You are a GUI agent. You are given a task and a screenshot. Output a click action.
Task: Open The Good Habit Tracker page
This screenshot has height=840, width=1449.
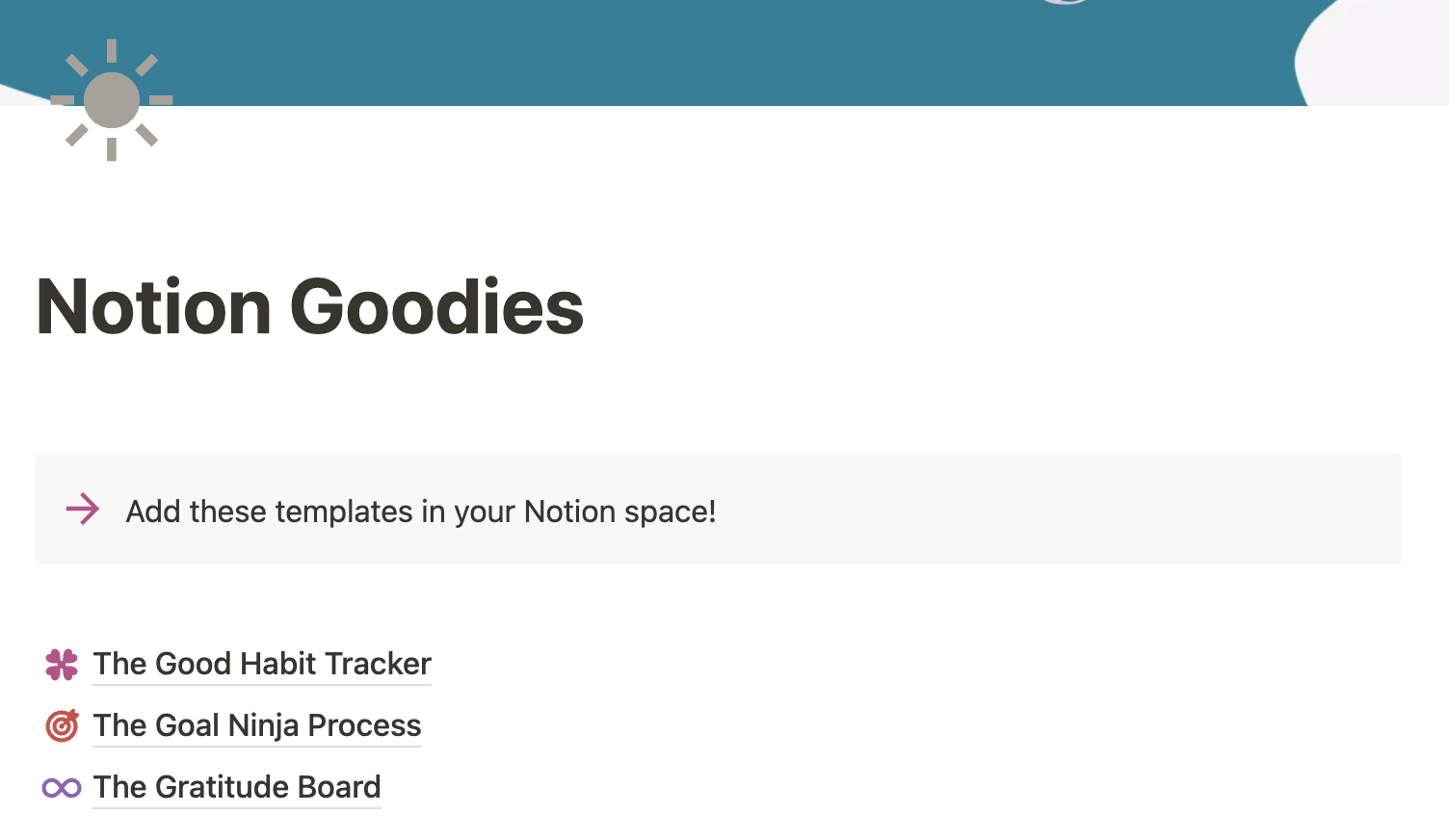pyautogui.click(x=262, y=664)
